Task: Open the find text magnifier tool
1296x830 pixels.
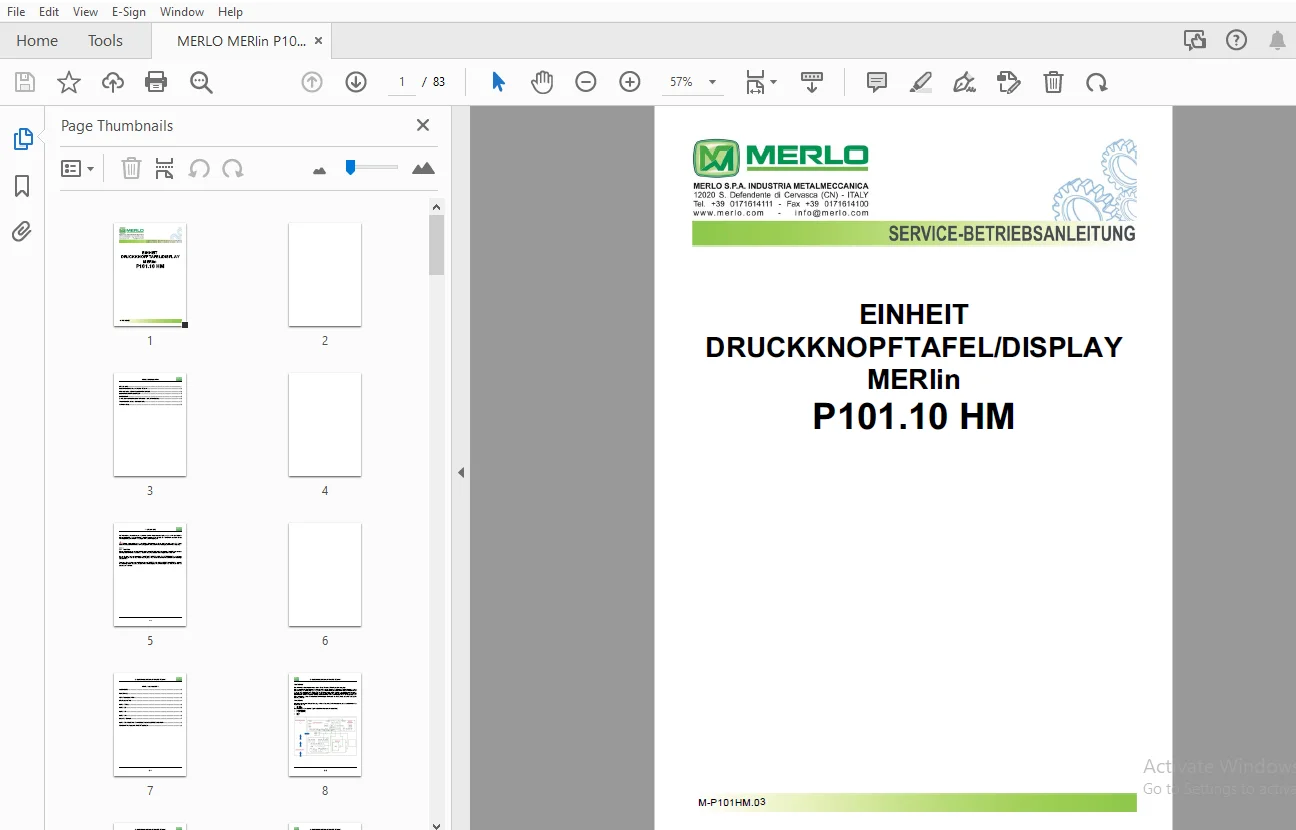Action: click(x=201, y=82)
